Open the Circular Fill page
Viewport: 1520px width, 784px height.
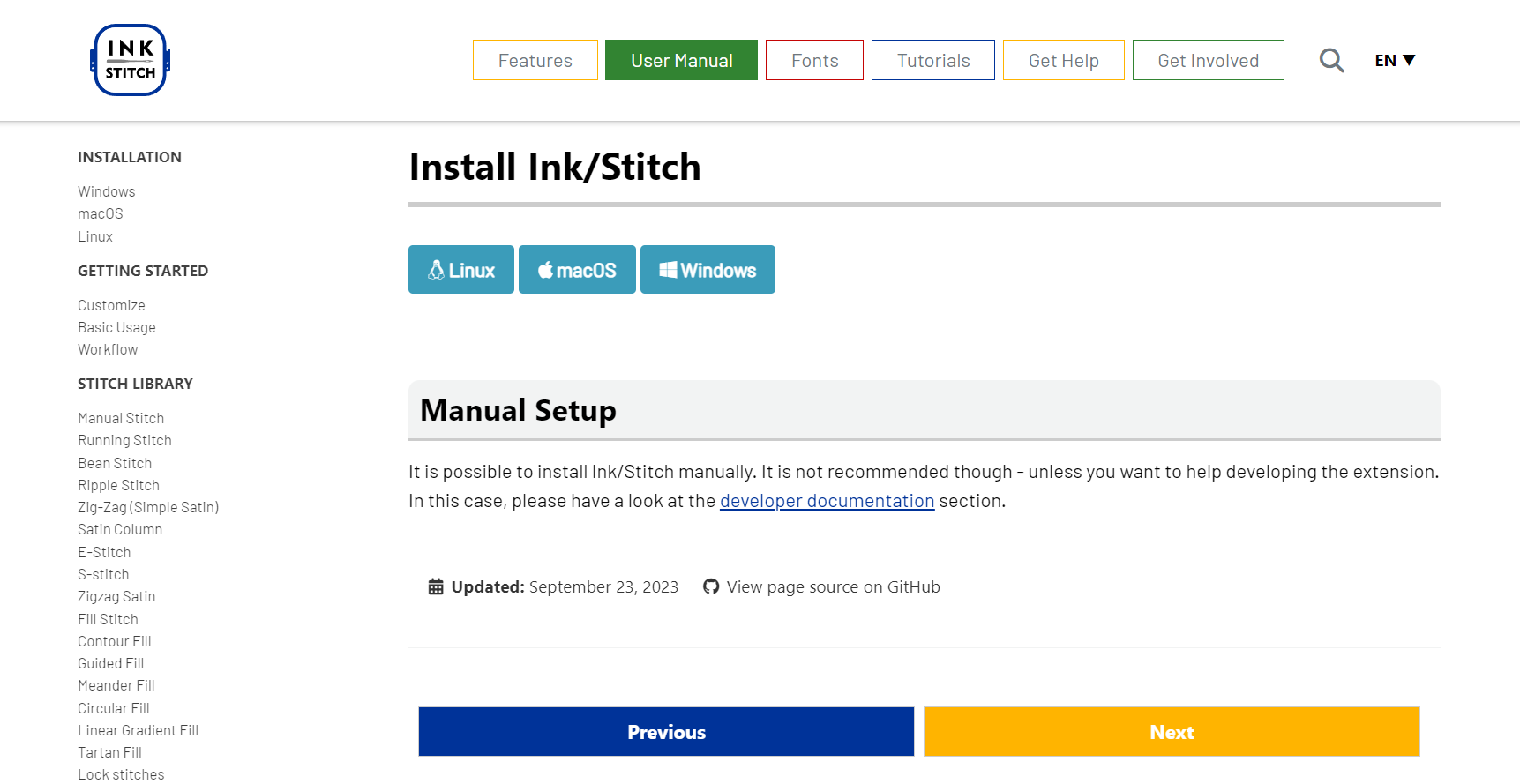(114, 708)
